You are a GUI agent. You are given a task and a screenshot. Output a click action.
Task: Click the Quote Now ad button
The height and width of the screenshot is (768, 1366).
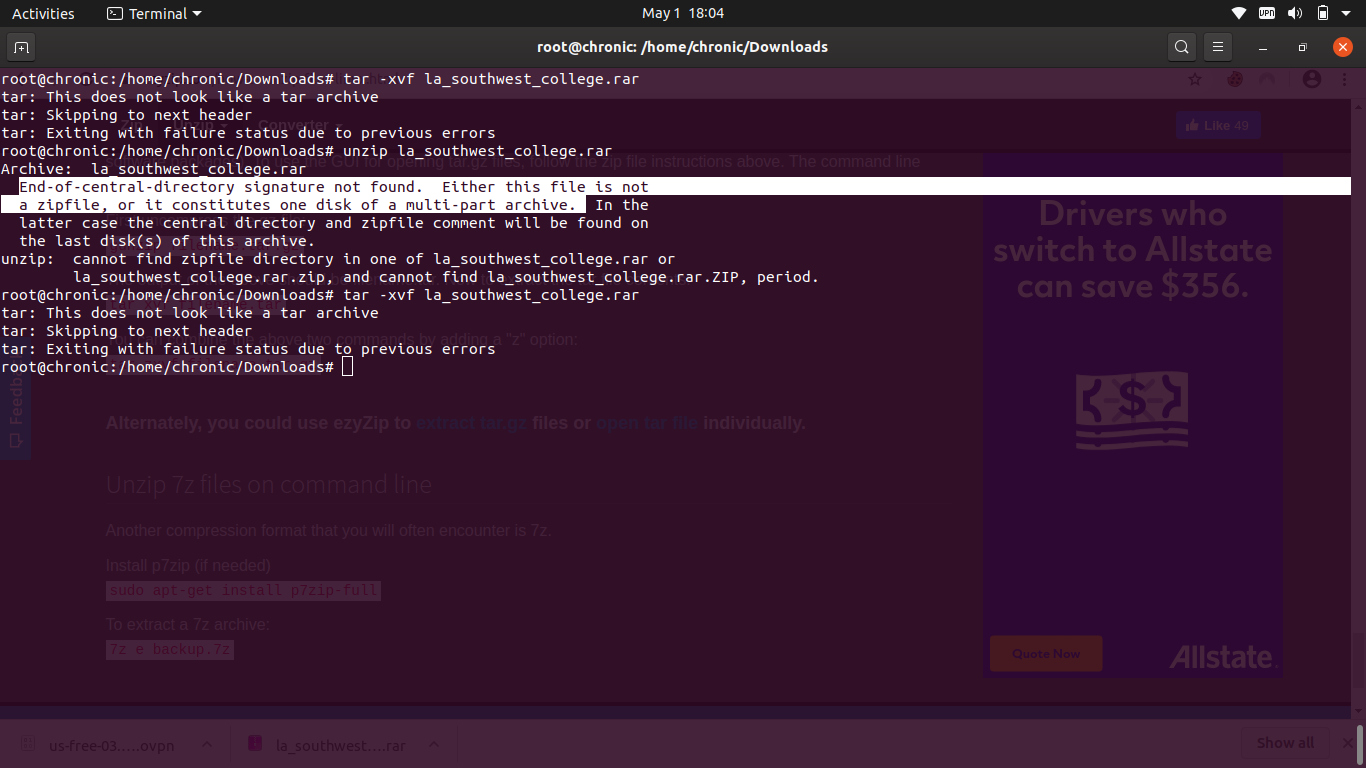[1045, 653]
